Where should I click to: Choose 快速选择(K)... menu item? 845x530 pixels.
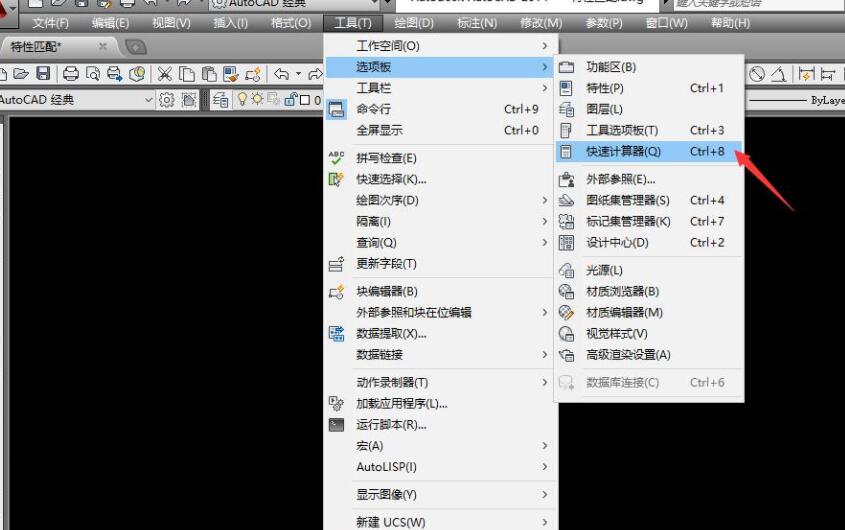click(441, 179)
